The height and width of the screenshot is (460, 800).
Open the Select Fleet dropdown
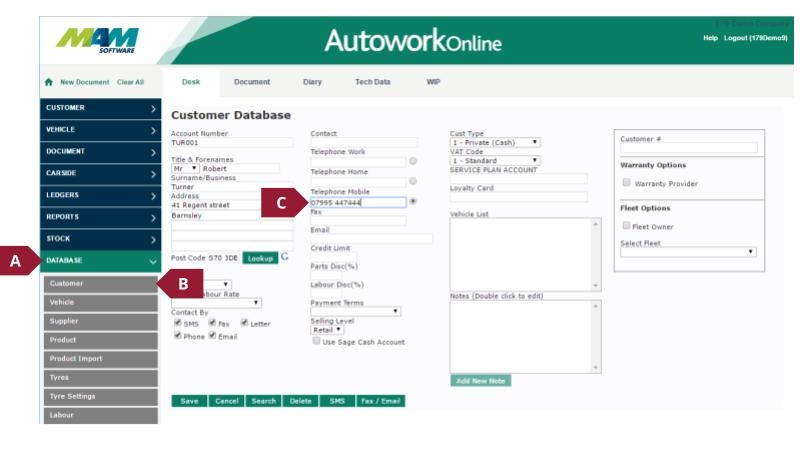coord(687,252)
